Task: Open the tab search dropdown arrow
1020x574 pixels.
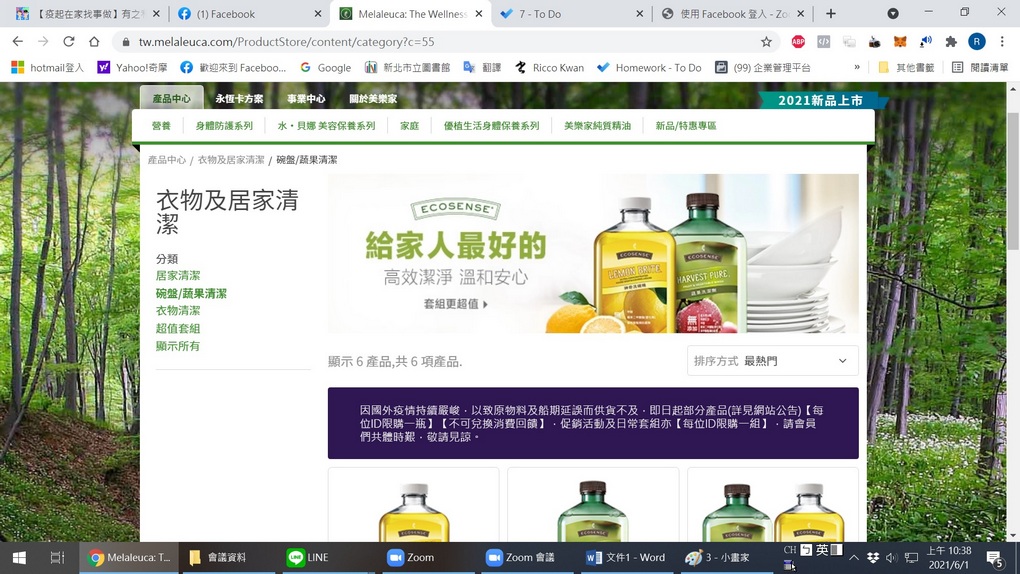Action: (x=893, y=14)
